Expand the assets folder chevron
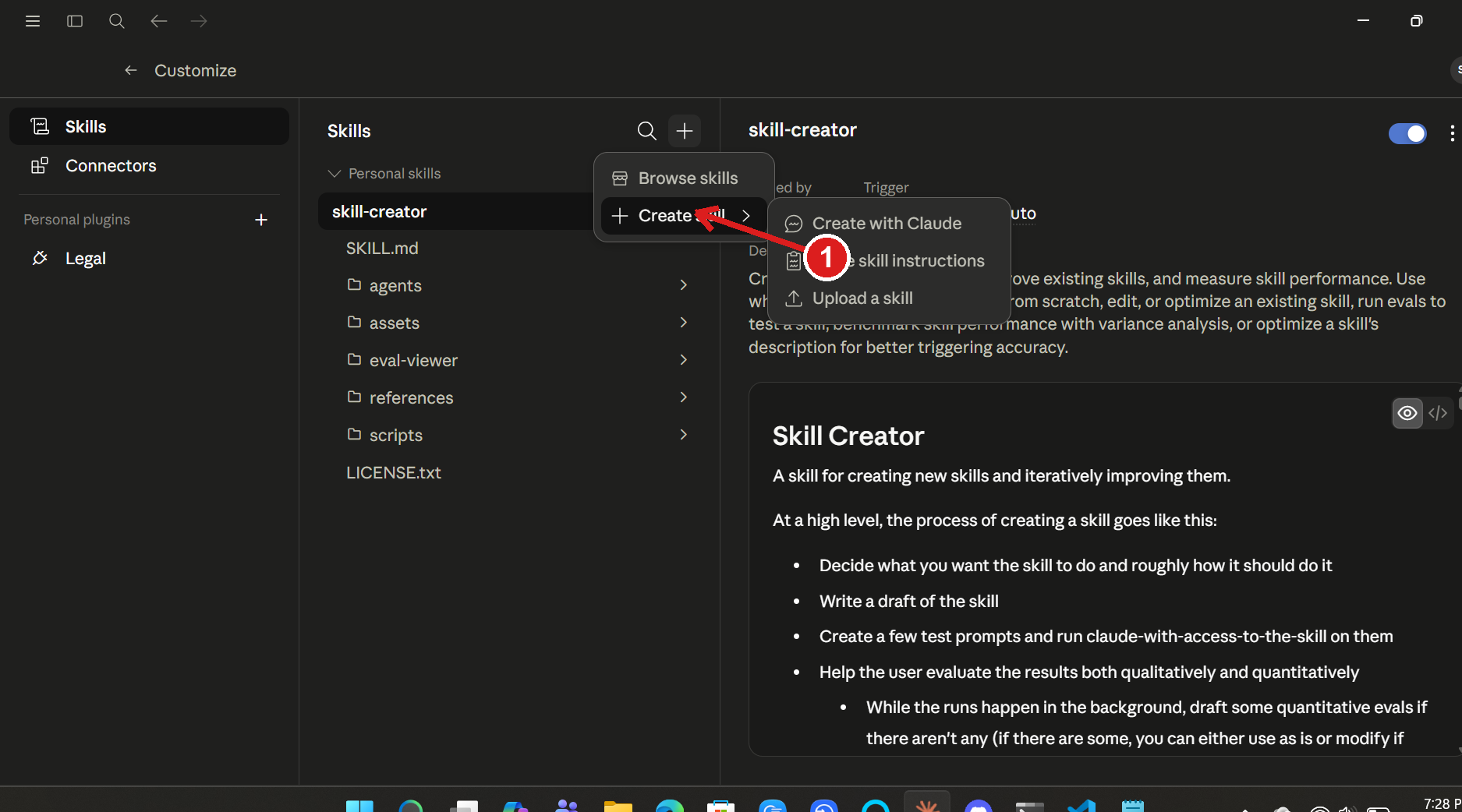1462x812 pixels. click(x=684, y=323)
